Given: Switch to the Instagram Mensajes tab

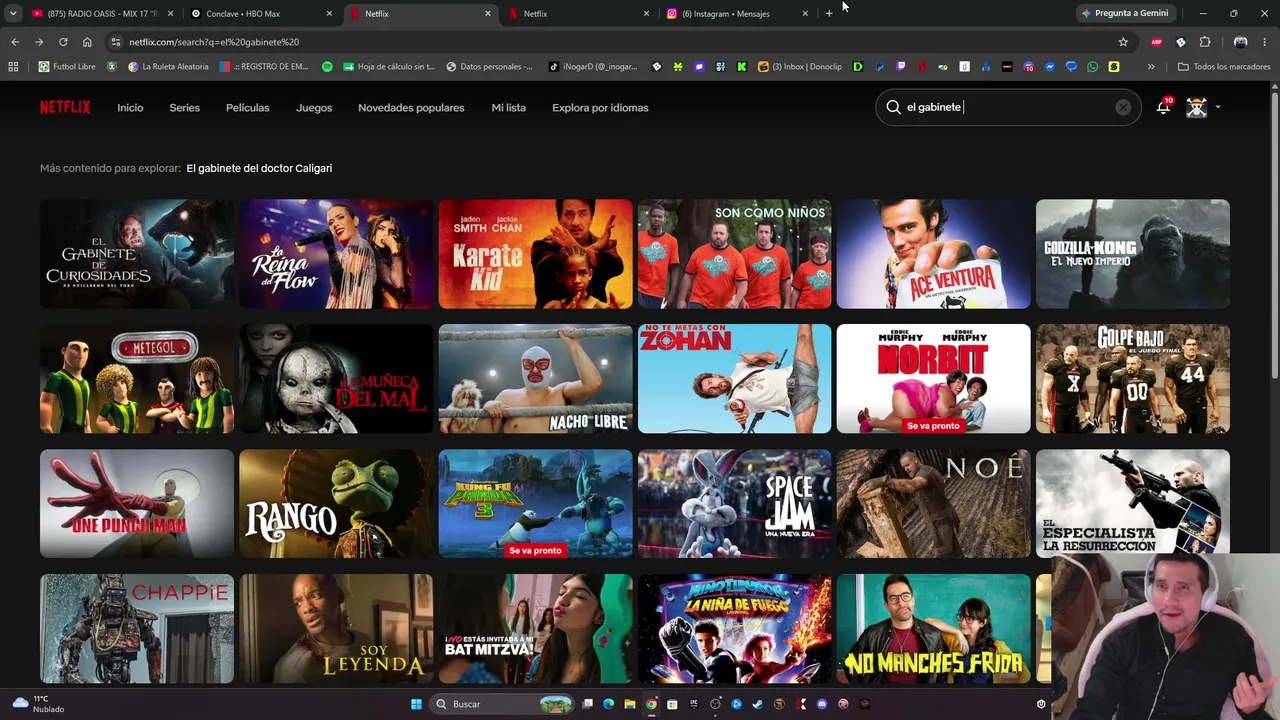Looking at the screenshot, I should [738, 14].
